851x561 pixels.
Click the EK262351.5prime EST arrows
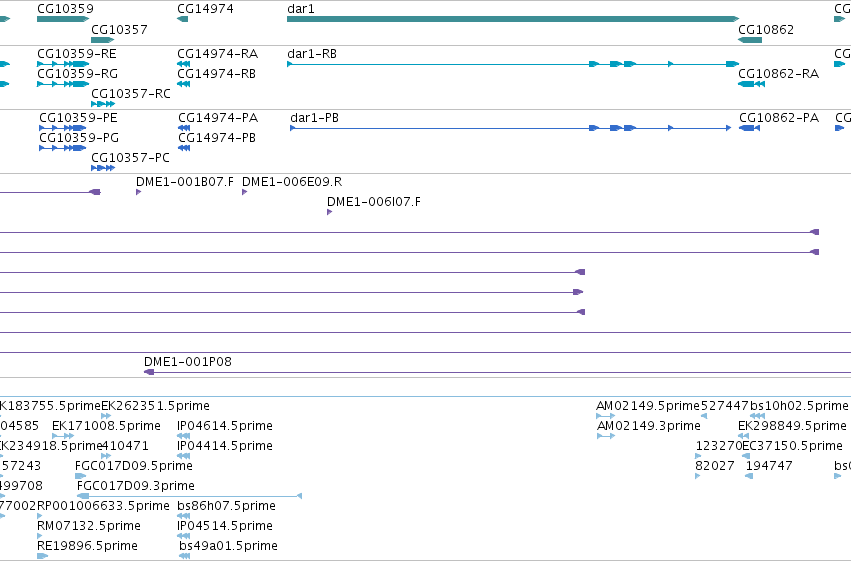pyautogui.click(x=106, y=416)
